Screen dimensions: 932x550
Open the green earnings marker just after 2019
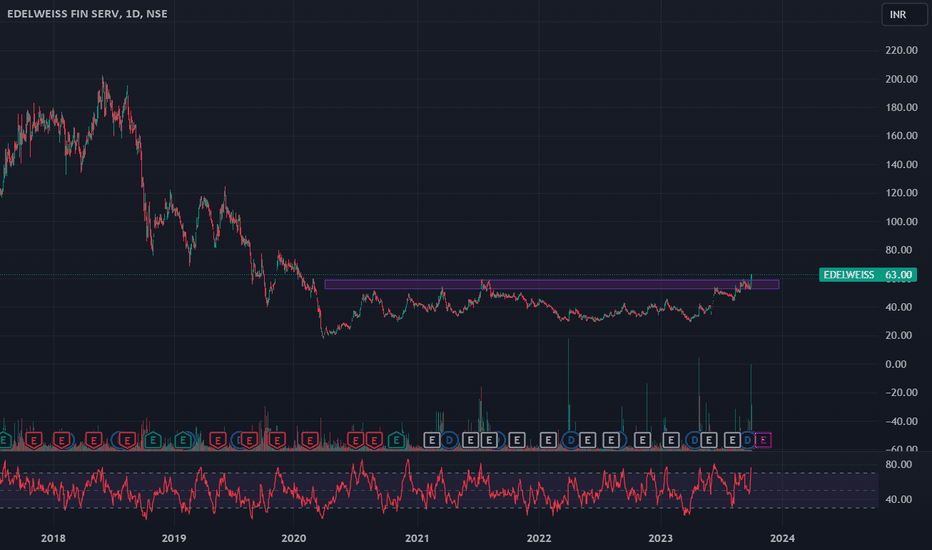[183, 441]
